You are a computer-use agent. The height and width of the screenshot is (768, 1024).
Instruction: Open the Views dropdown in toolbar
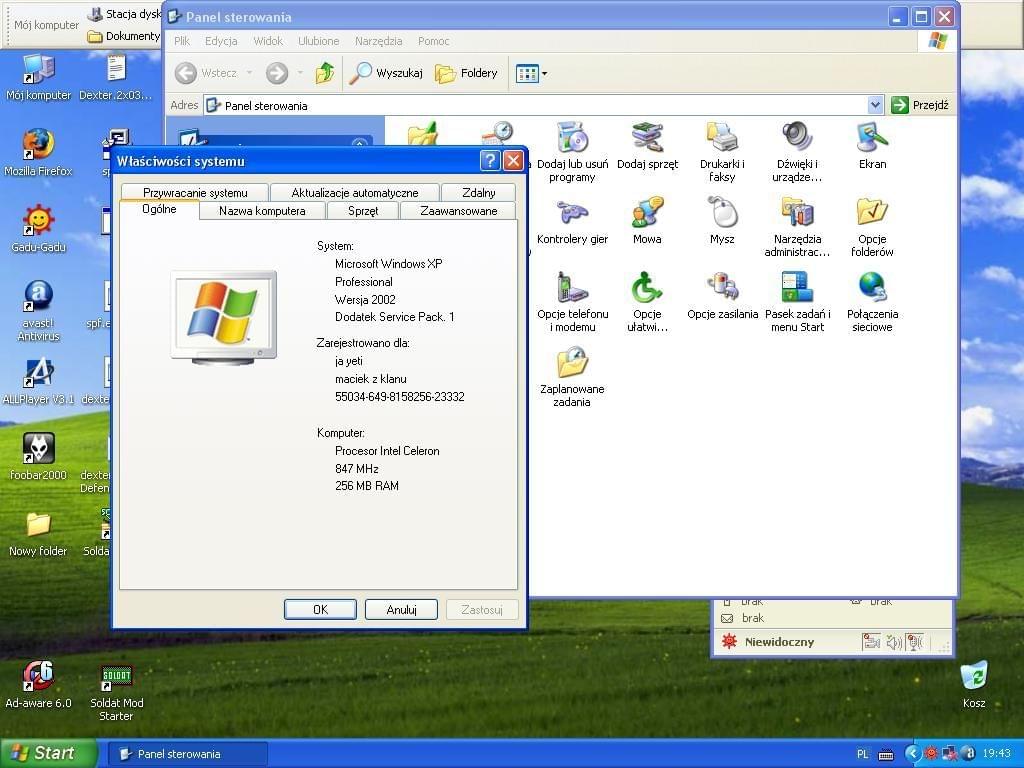coord(531,73)
